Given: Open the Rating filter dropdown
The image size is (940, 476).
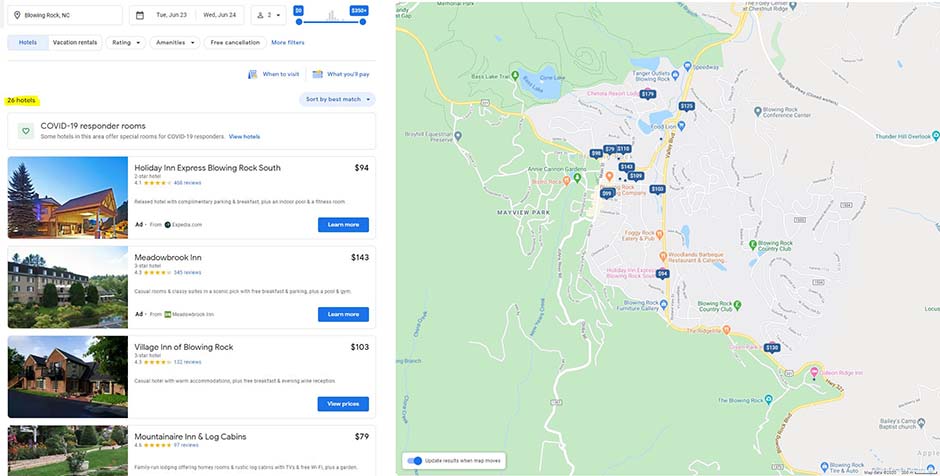Looking at the screenshot, I should [126, 43].
